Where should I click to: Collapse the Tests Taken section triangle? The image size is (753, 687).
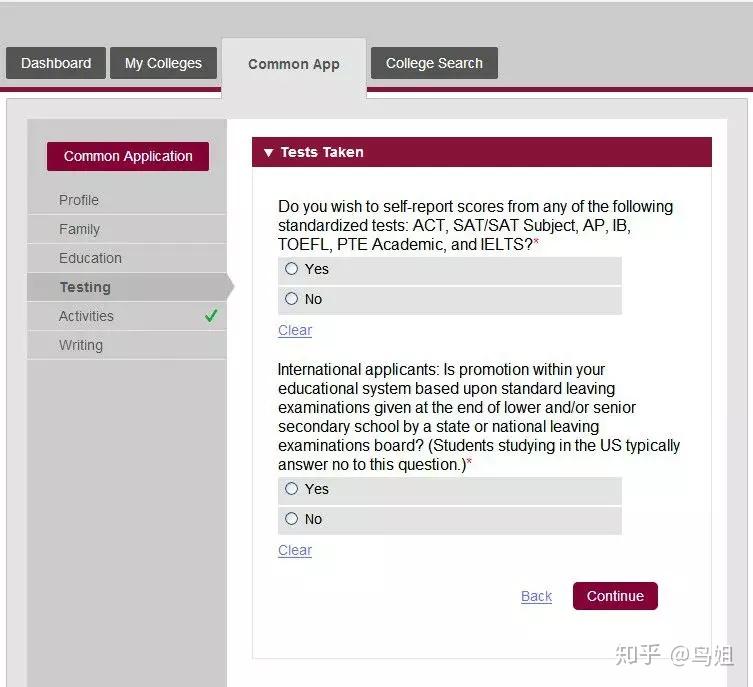click(268, 153)
